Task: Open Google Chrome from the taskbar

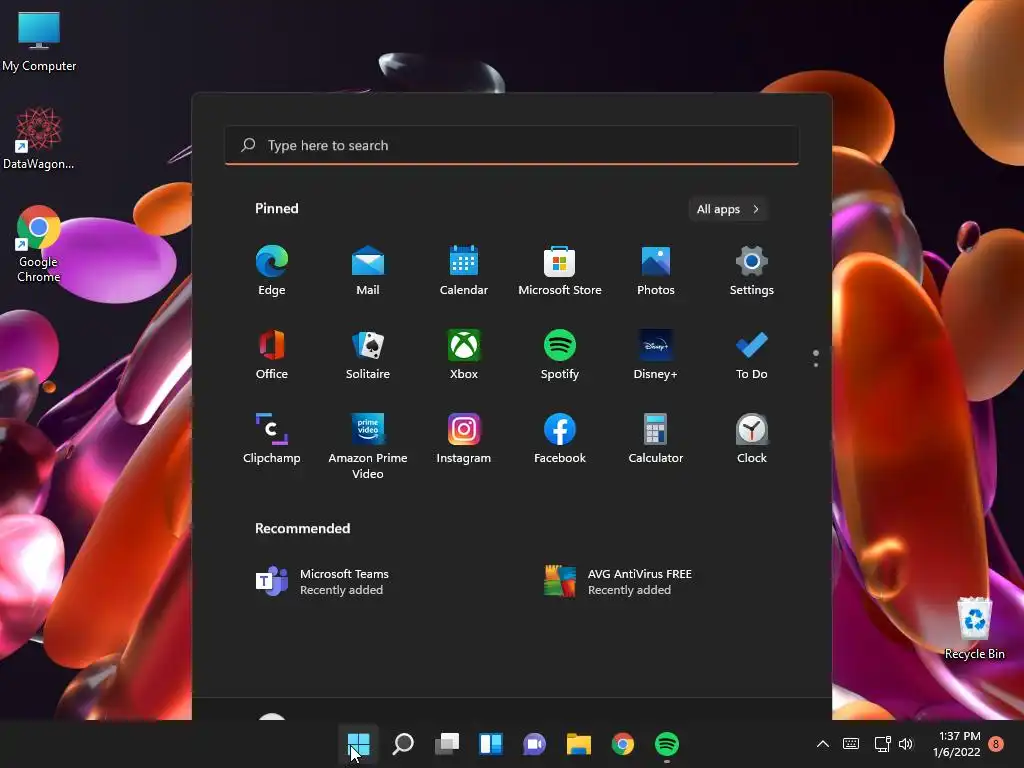Action: coord(622,744)
